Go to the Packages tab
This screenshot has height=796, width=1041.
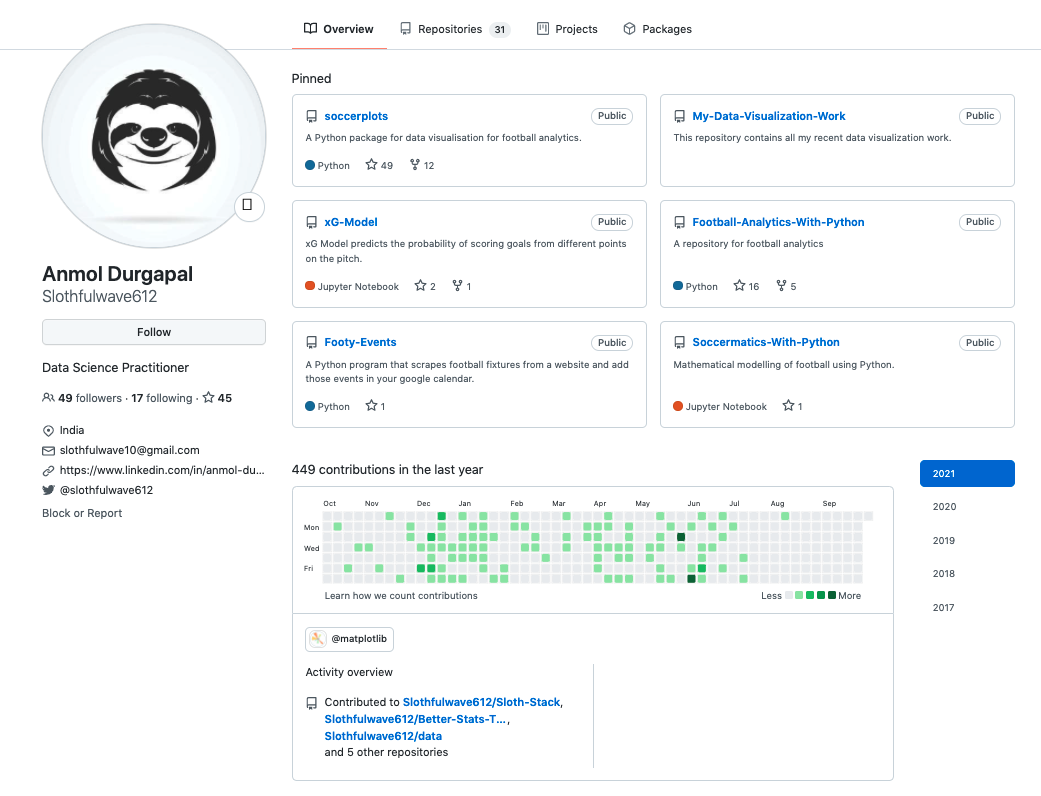pos(657,29)
